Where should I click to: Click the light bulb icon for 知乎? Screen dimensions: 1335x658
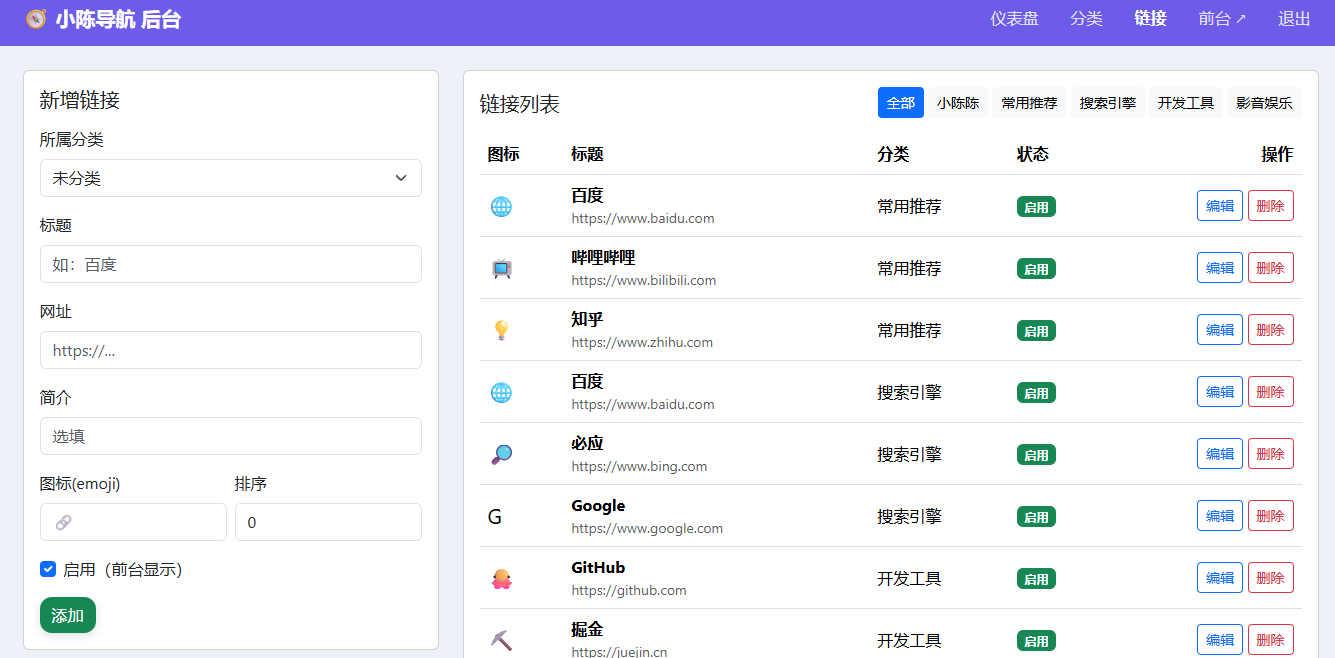pyautogui.click(x=501, y=331)
